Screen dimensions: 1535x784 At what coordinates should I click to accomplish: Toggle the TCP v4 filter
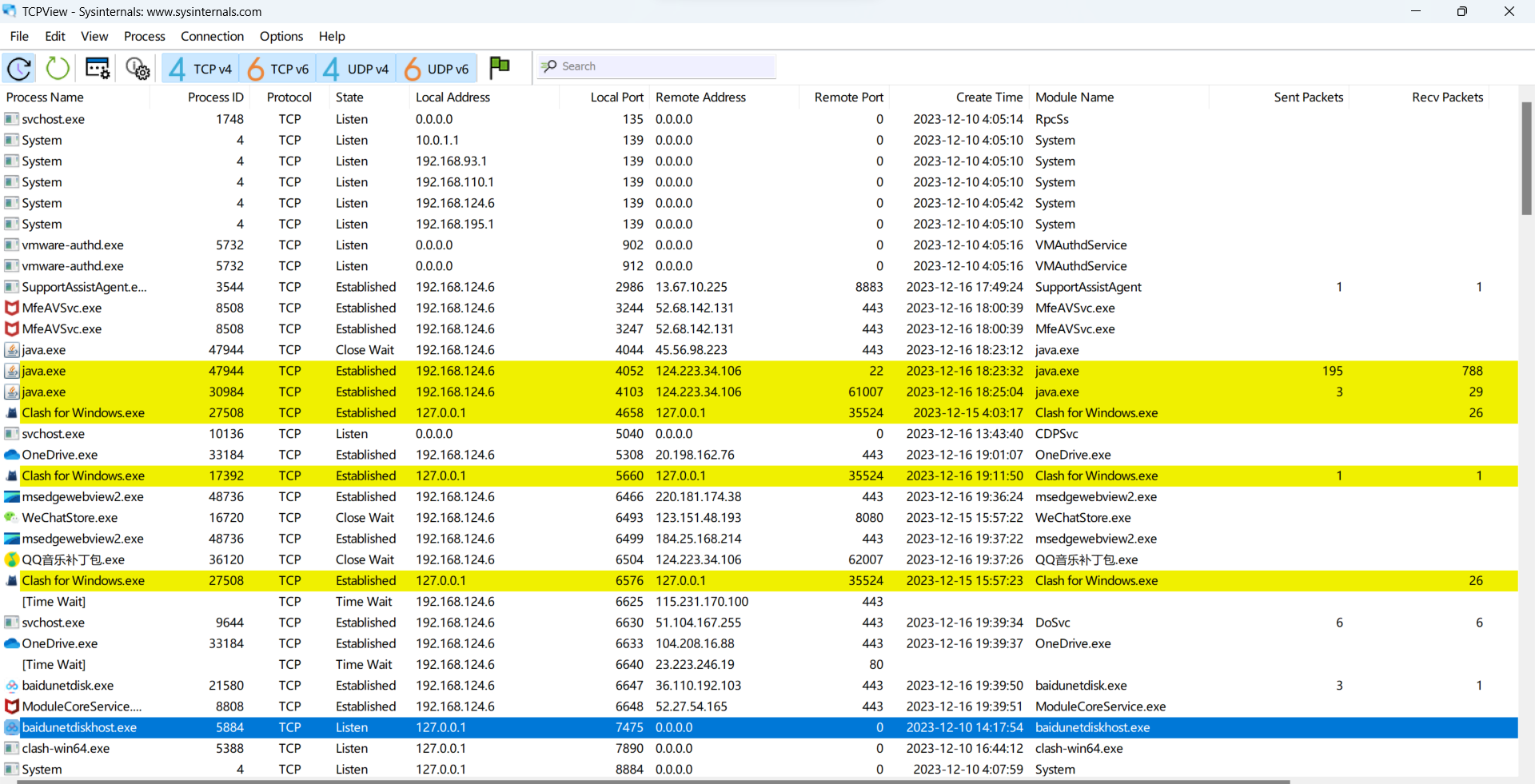(x=201, y=69)
